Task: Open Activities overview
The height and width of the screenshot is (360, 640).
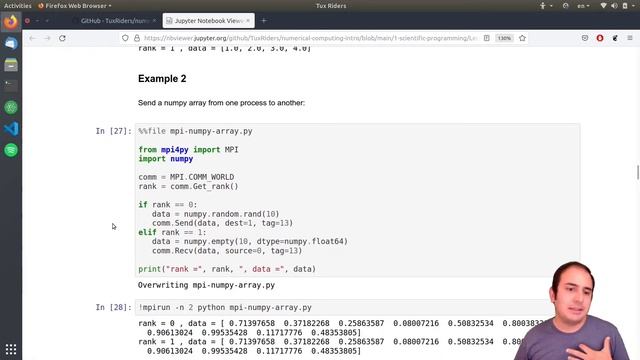Action: (x=18, y=6)
